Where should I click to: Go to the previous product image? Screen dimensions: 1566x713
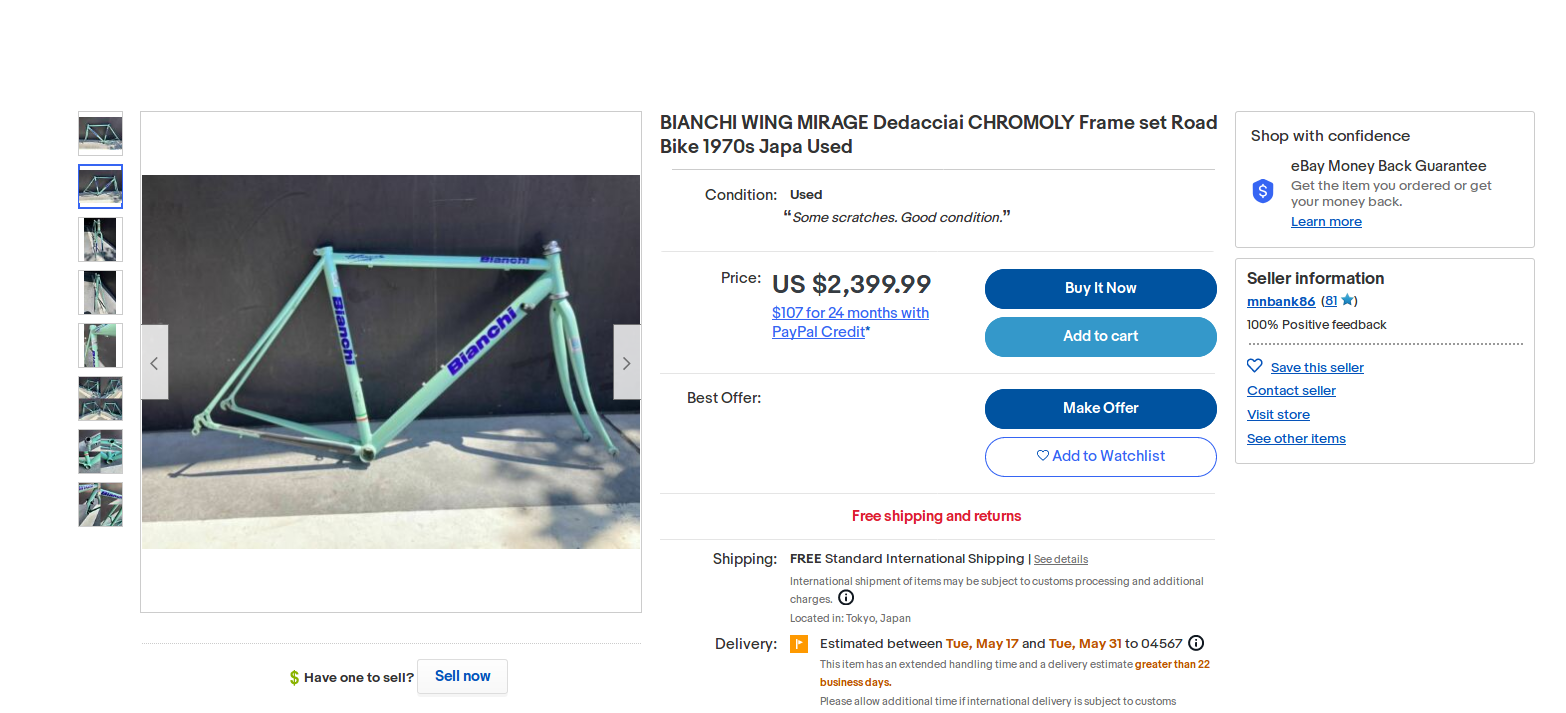pyautogui.click(x=154, y=363)
